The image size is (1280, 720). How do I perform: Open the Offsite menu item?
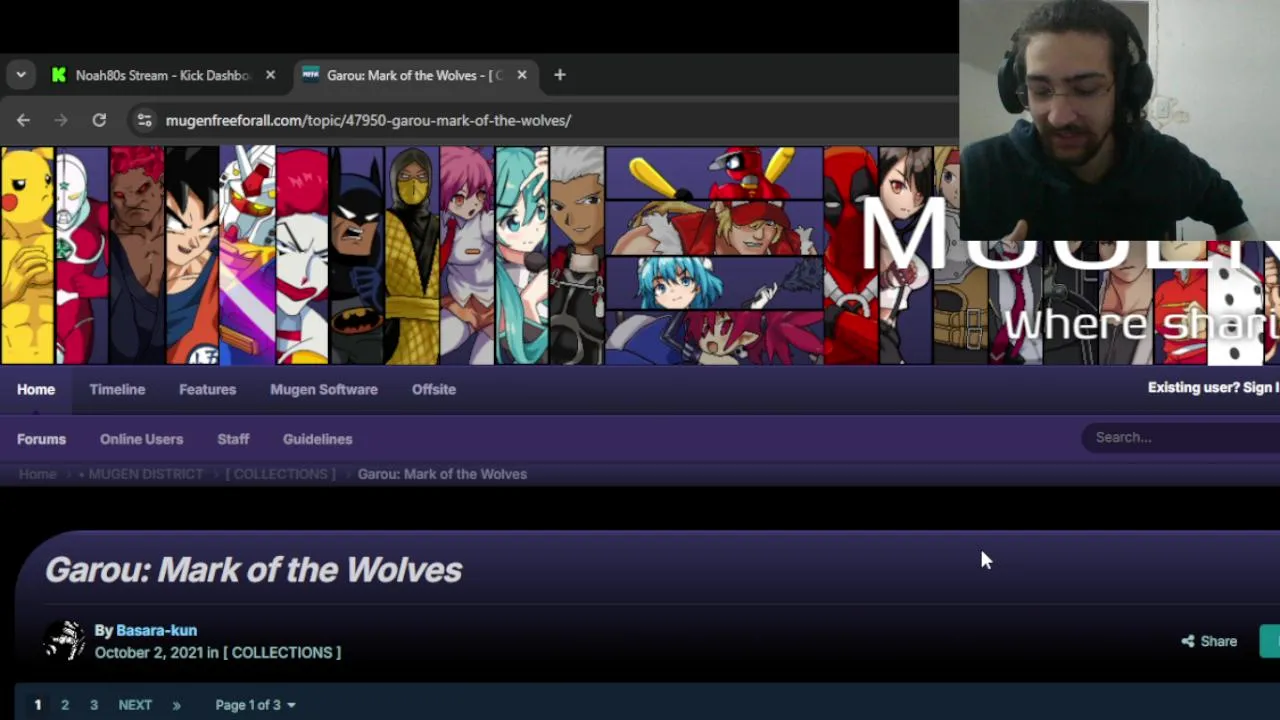[434, 389]
